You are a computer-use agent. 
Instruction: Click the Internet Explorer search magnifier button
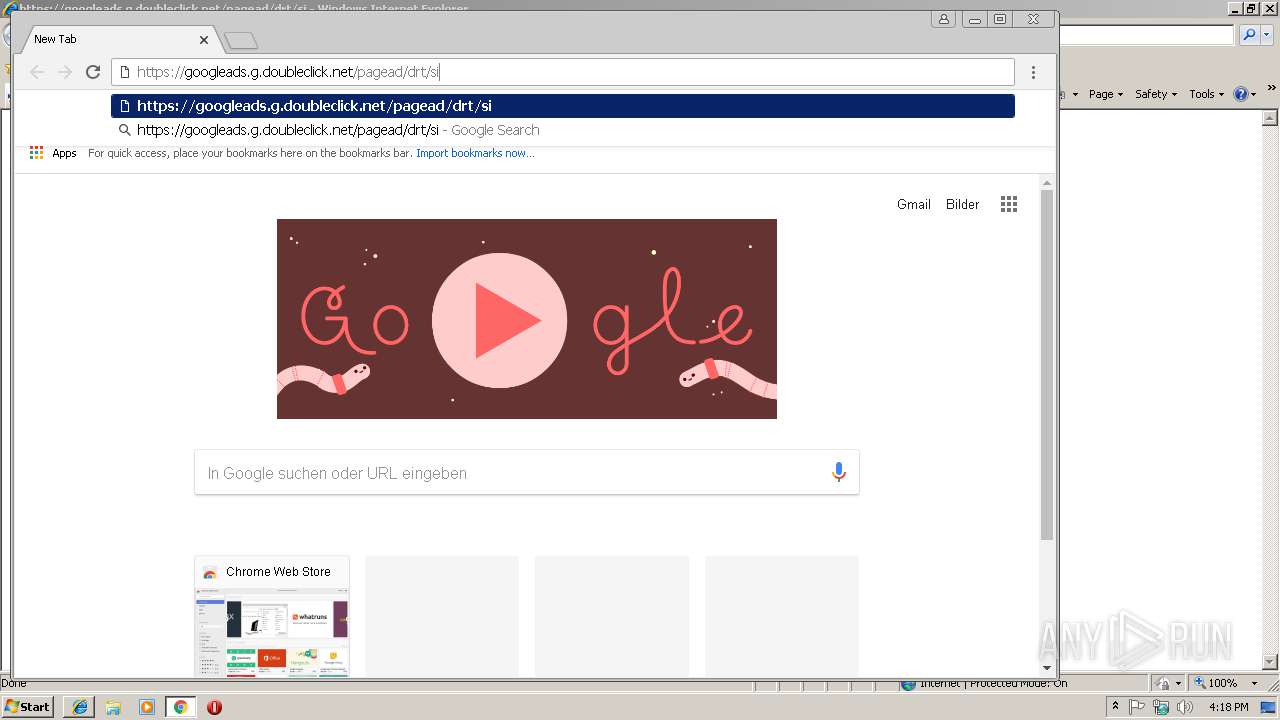pos(1249,35)
